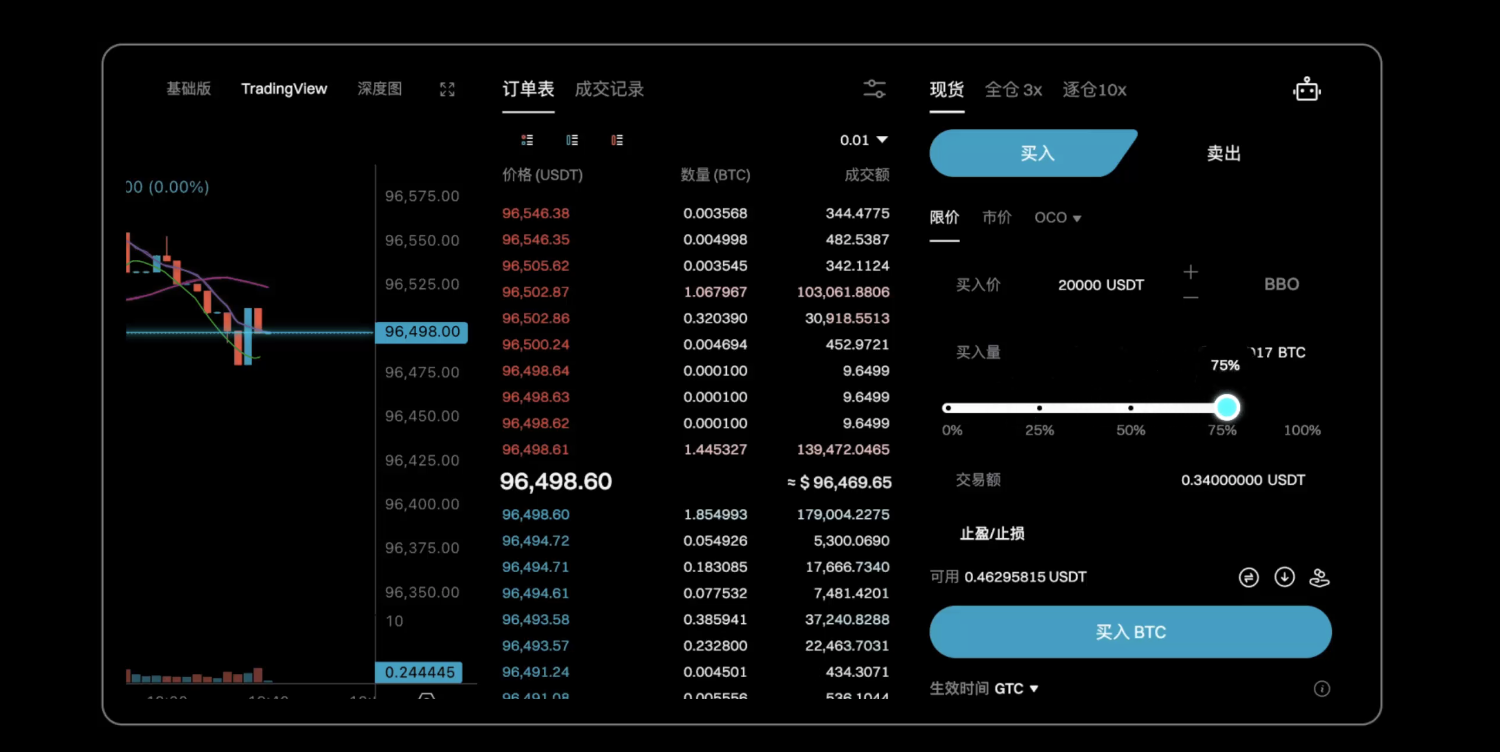
Task: Set amount slider to 100% label
Action: coord(1302,430)
